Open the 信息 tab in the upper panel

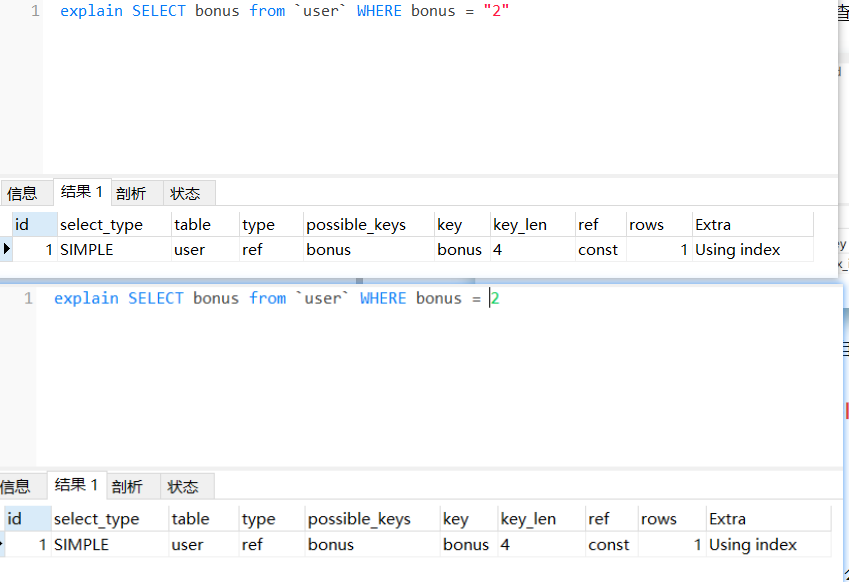click(22, 193)
